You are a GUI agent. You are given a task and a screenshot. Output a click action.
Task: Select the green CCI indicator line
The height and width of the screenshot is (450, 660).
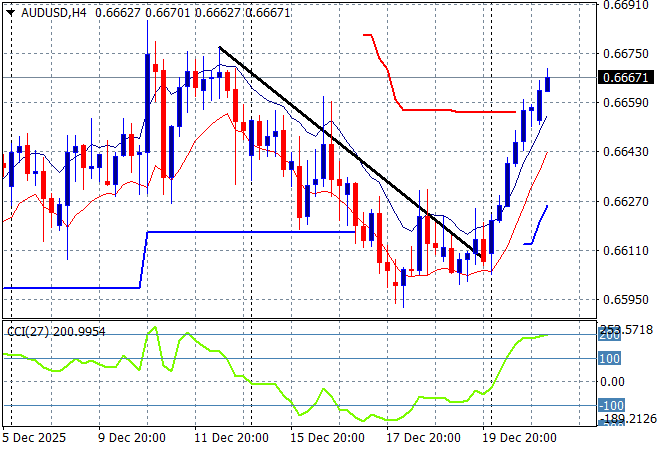click(x=276, y=375)
